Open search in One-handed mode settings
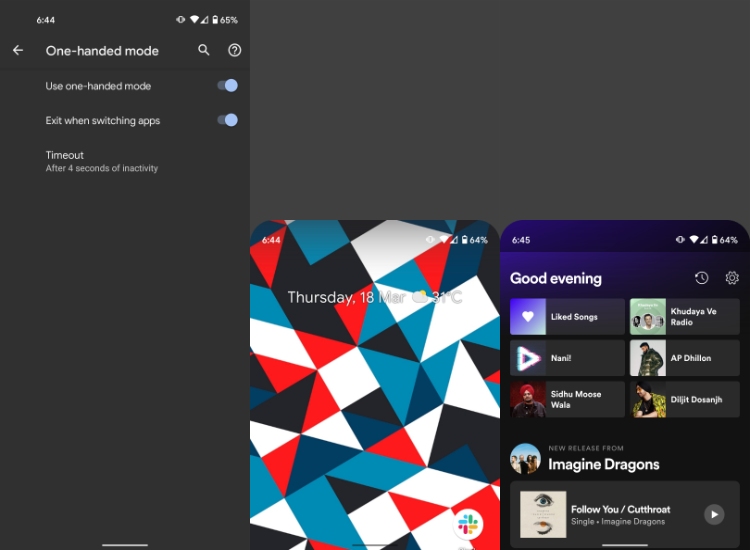750x550 pixels. (x=204, y=50)
